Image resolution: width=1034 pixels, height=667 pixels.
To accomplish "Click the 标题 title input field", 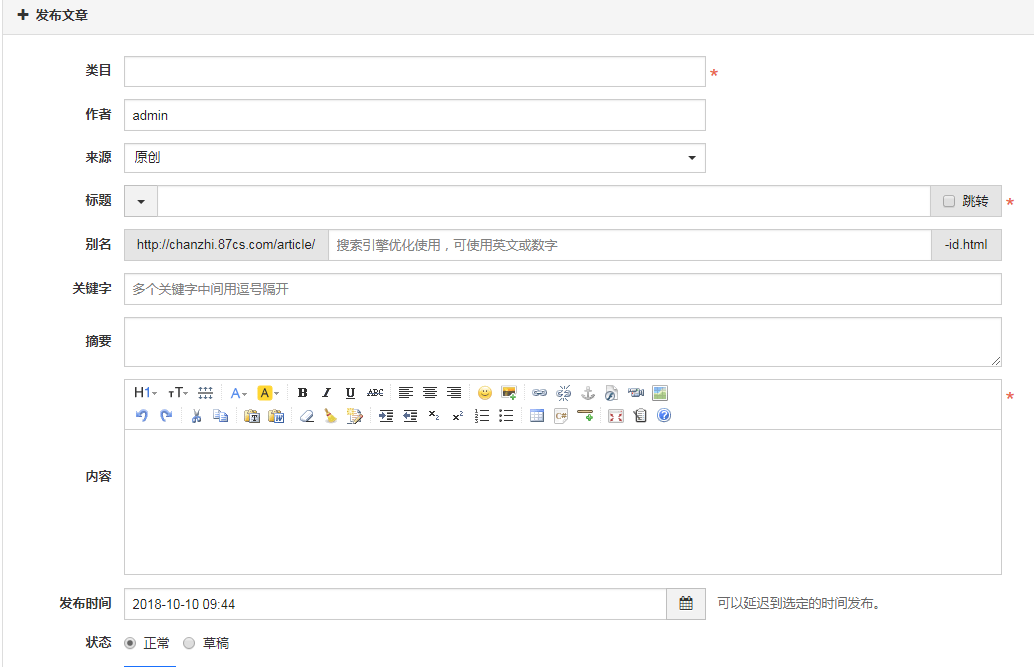I will point(544,201).
